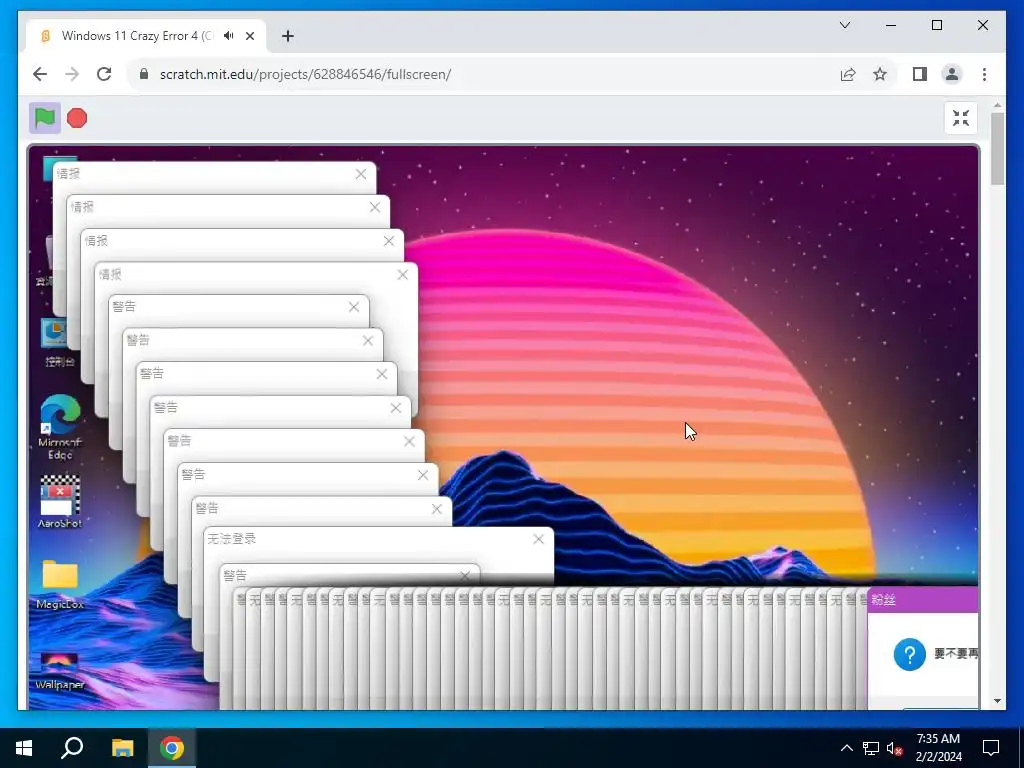Reload the Scratch page
The image size is (1024, 768).
104,74
